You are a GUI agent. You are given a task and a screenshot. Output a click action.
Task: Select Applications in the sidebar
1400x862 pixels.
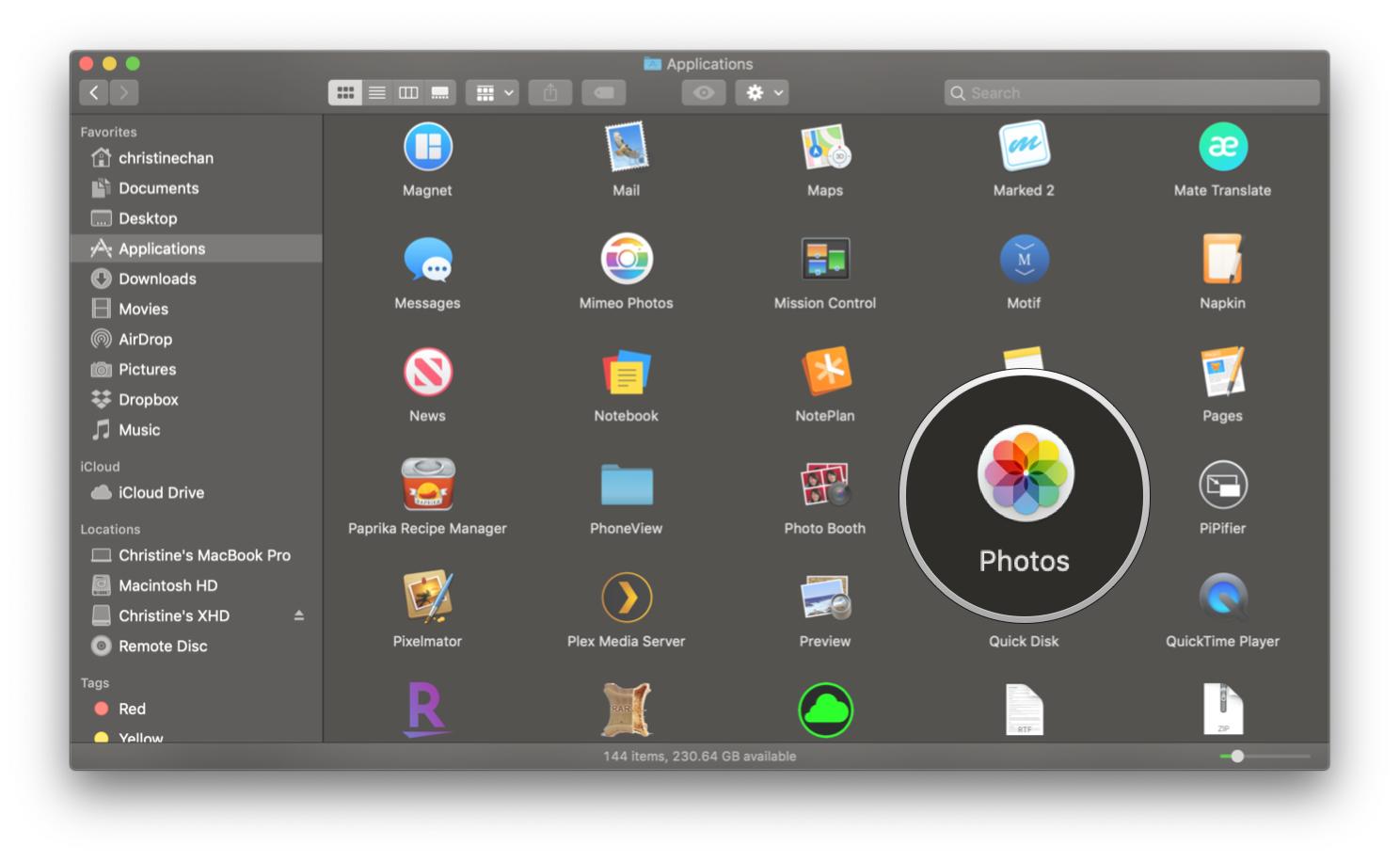click(196, 248)
